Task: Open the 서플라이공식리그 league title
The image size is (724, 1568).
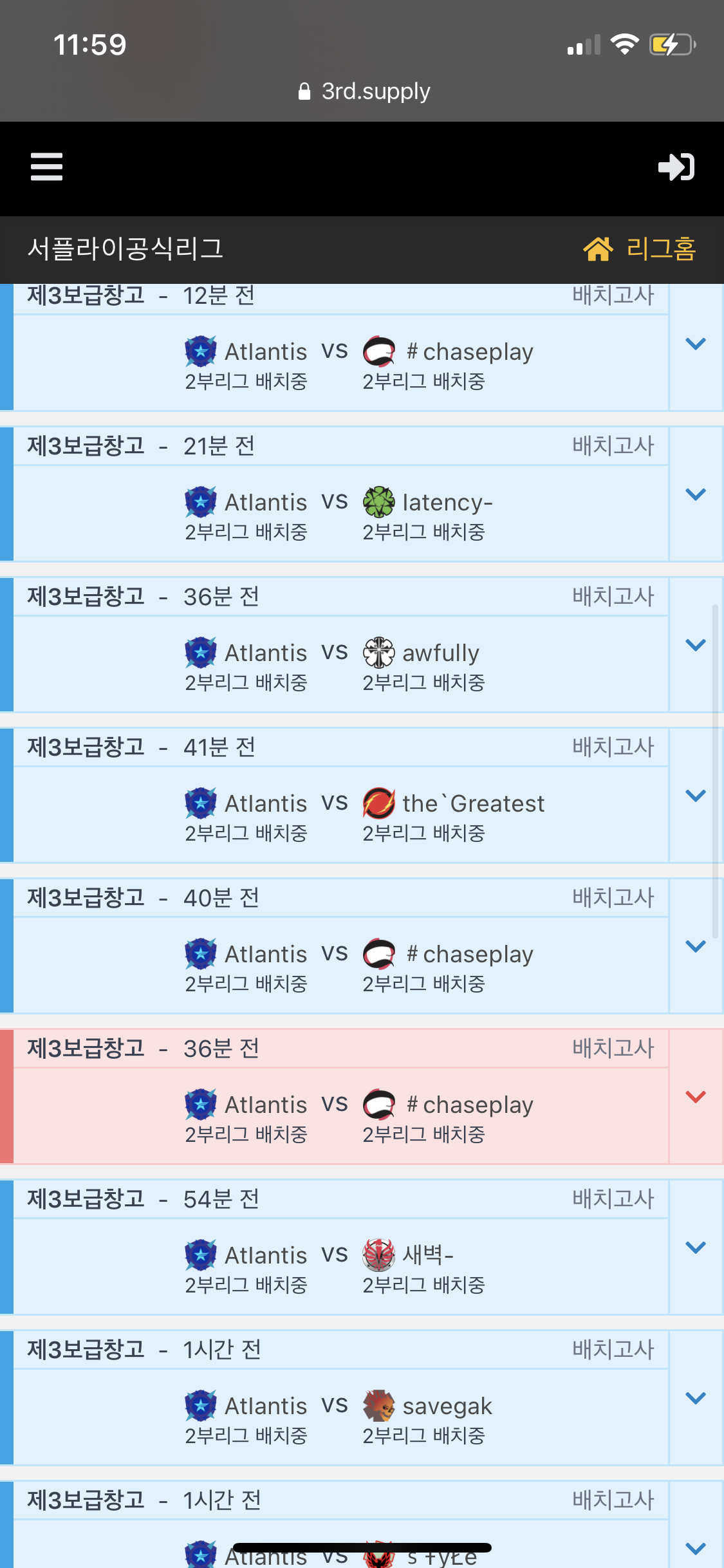Action: click(x=125, y=249)
